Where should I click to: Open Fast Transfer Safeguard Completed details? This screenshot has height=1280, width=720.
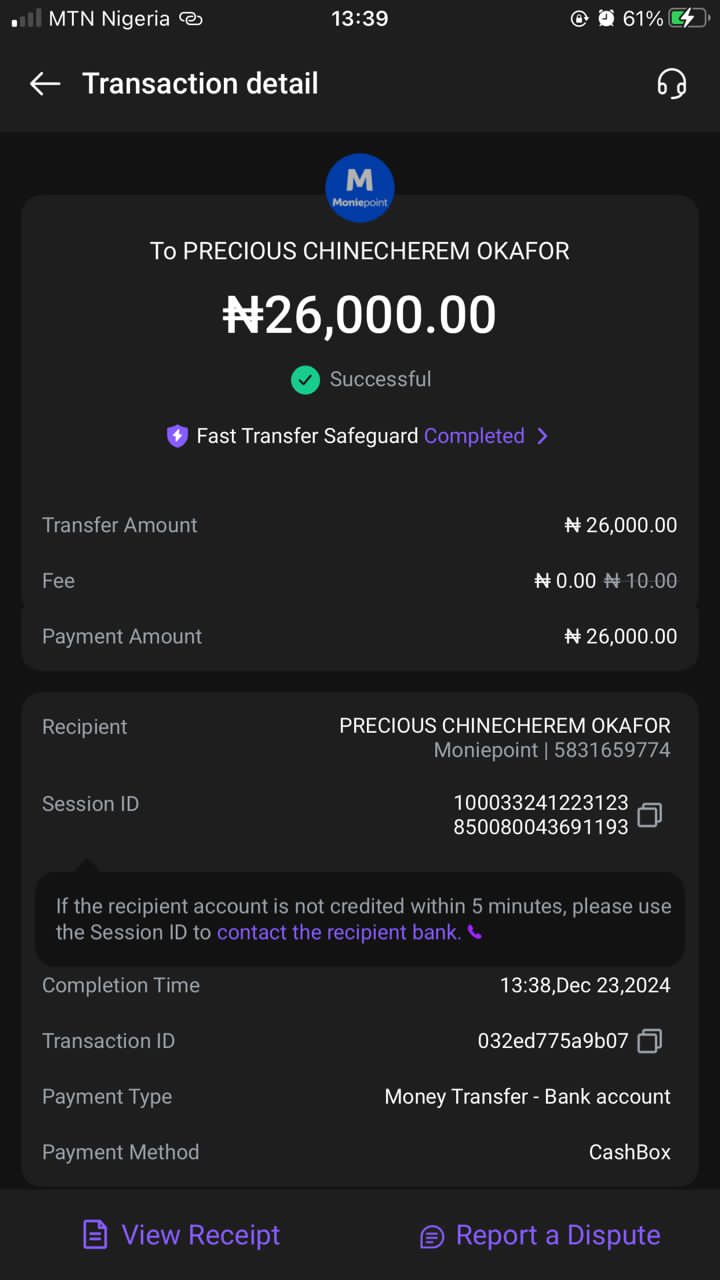[474, 436]
